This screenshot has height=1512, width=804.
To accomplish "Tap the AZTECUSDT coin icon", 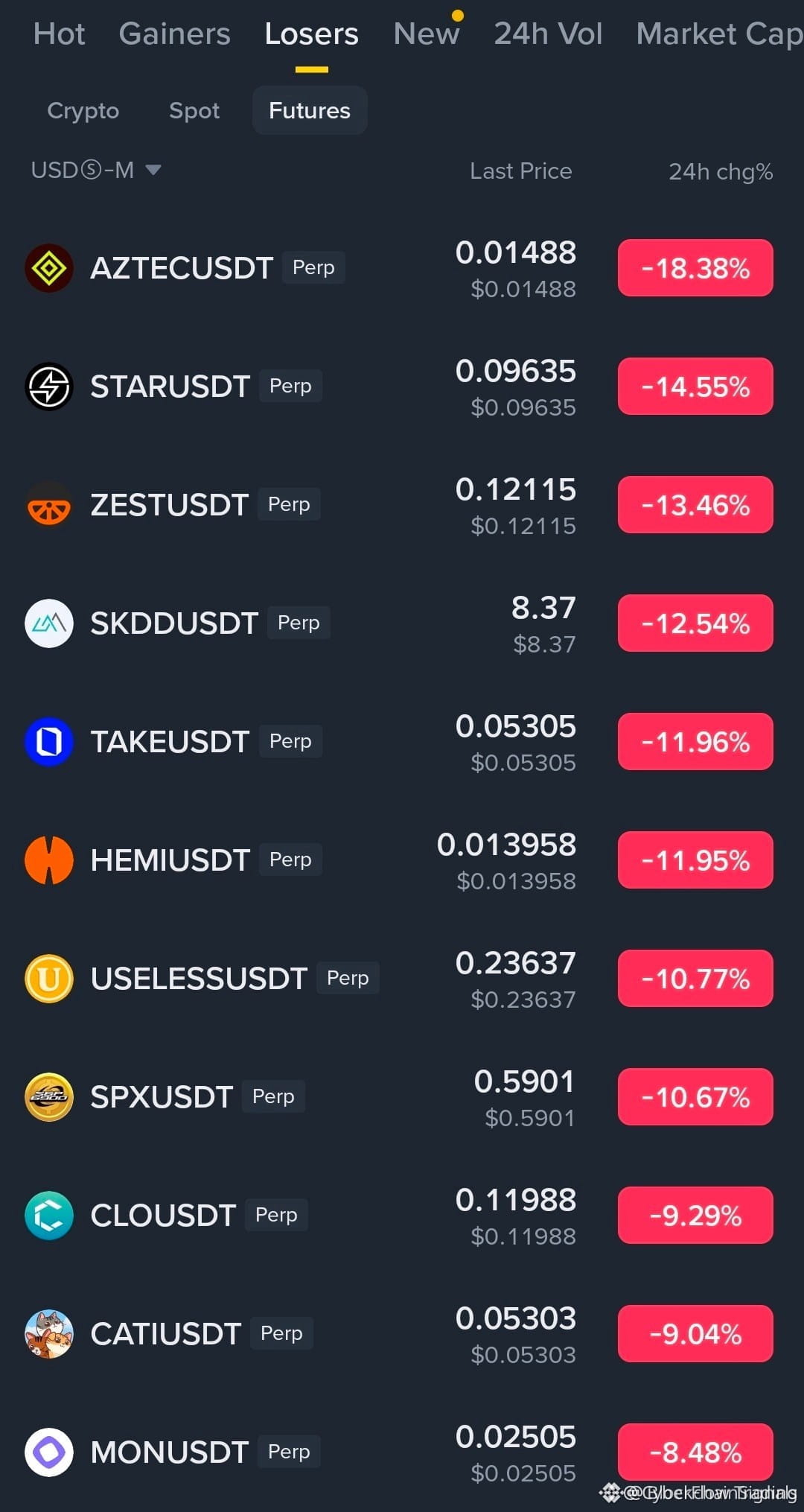I will coord(49,268).
